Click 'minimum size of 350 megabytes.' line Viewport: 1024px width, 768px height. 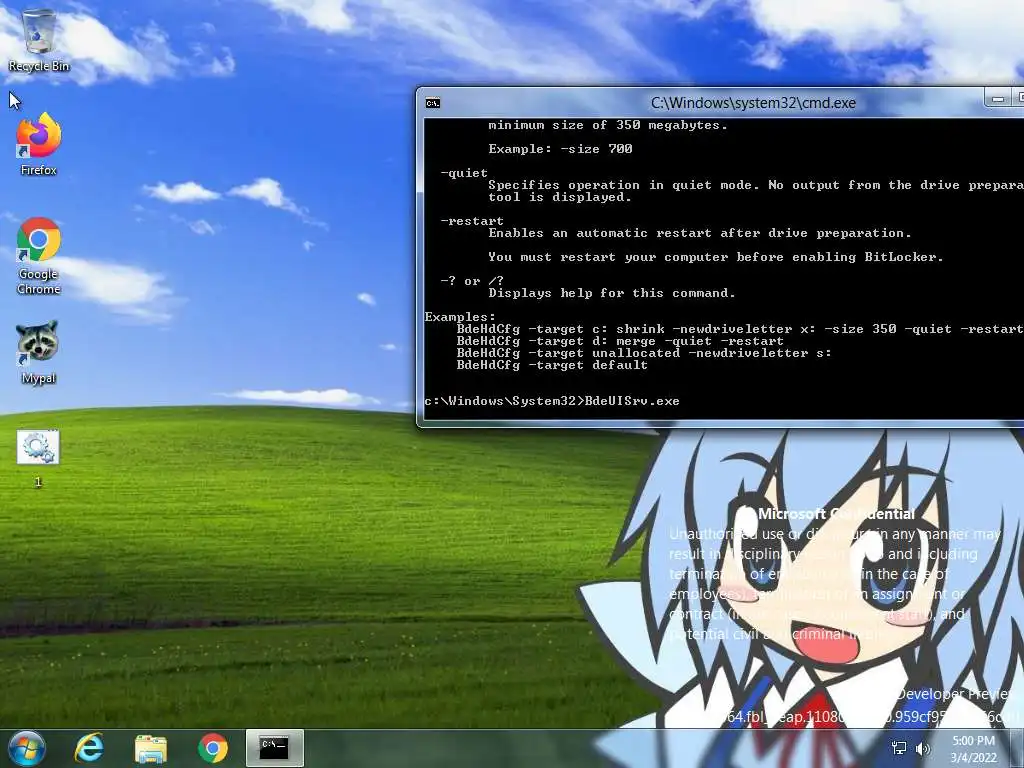tap(608, 125)
